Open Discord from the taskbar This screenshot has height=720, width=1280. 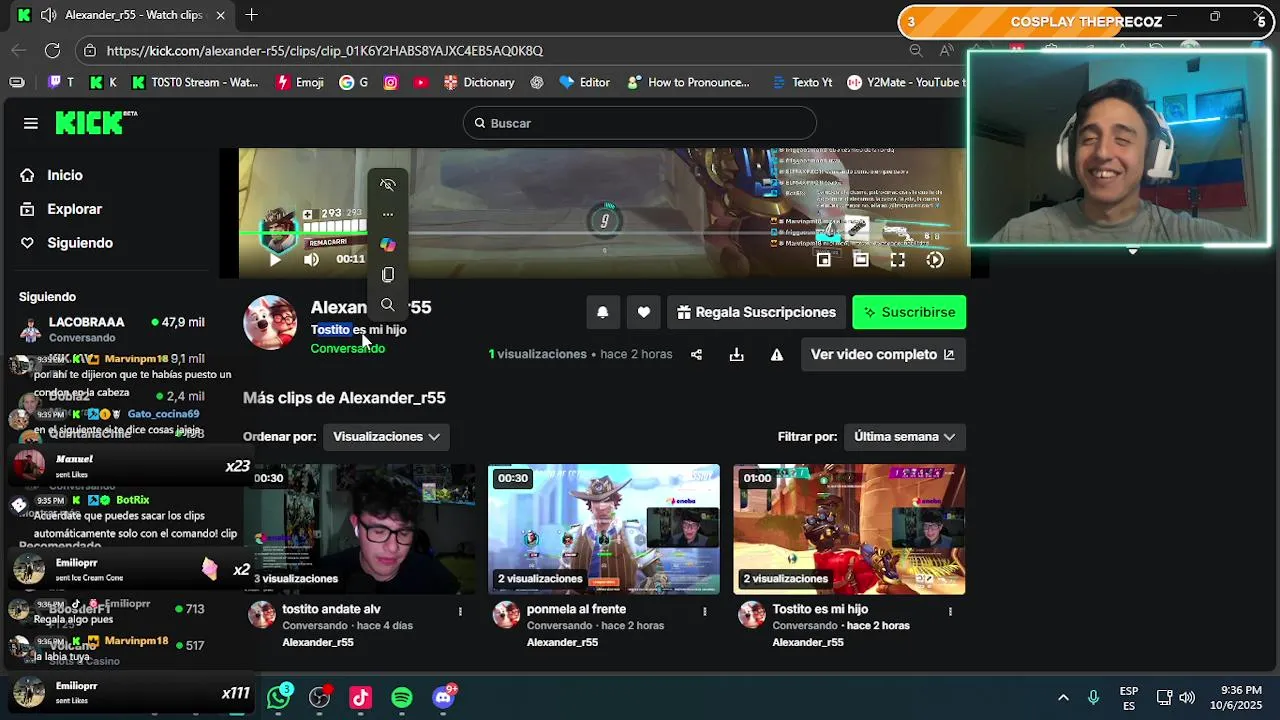[x=443, y=697]
